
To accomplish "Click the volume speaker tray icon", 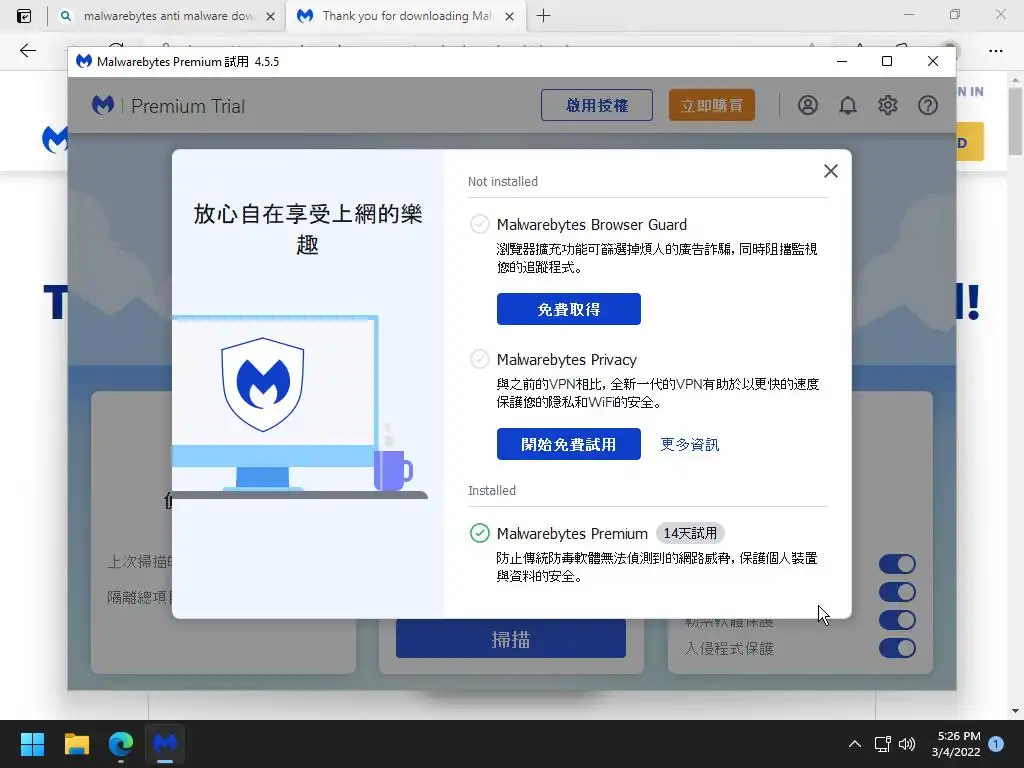I will (x=906, y=744).
